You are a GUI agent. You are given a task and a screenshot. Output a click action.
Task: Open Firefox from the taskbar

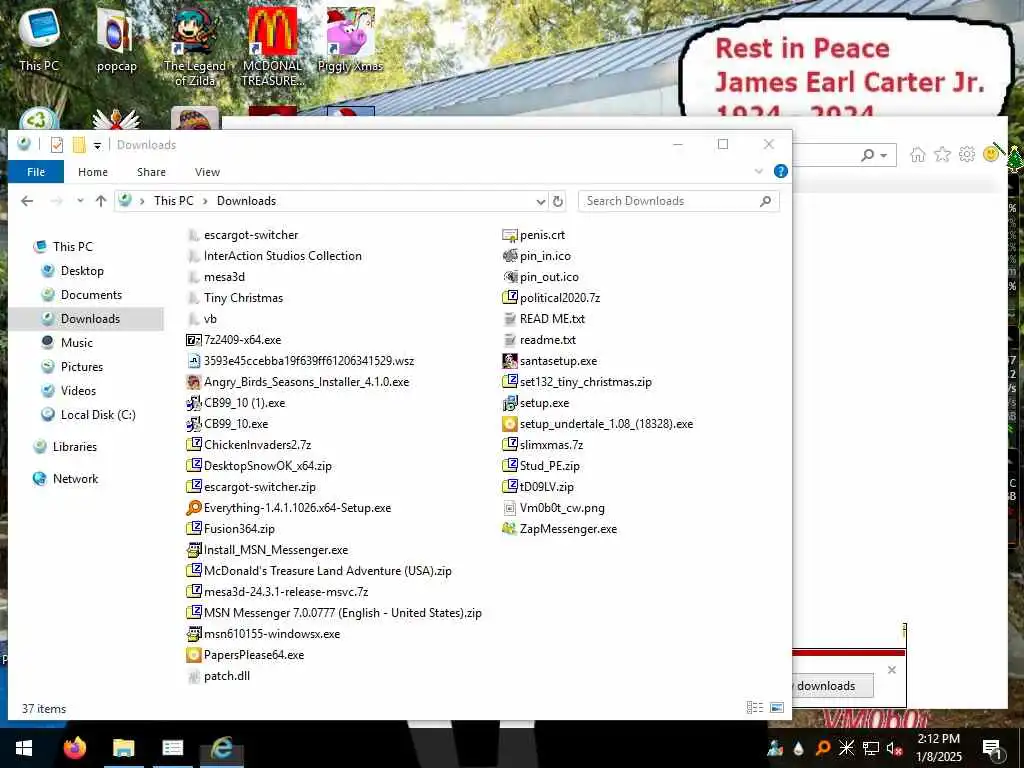coord(74,748)
